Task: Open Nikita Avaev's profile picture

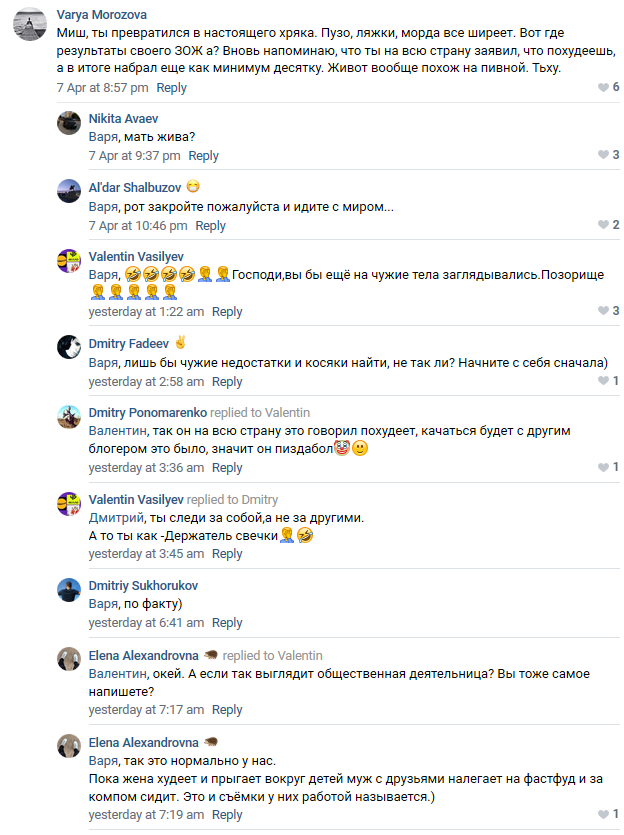Action: (x=69, y=123)
